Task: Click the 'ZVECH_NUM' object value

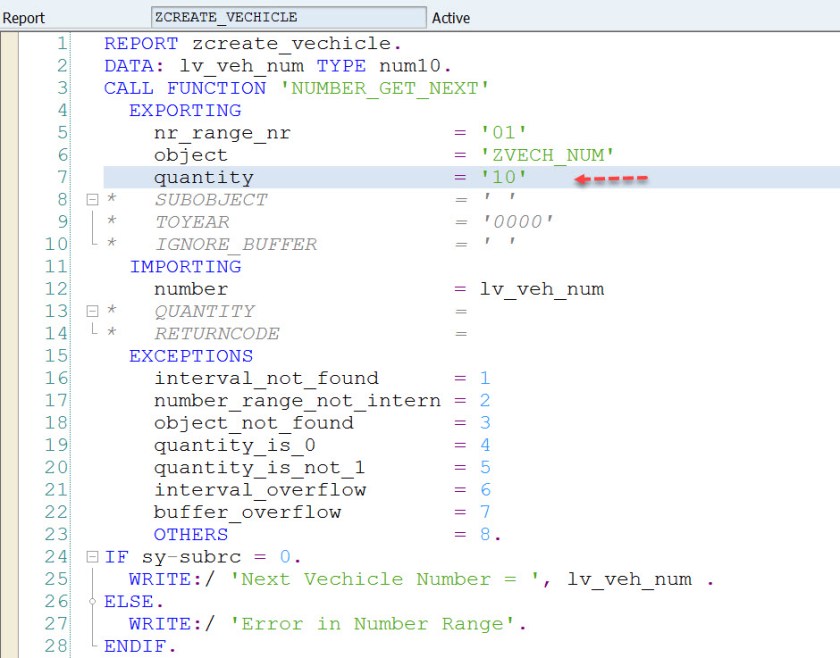Action: [547, 155]
